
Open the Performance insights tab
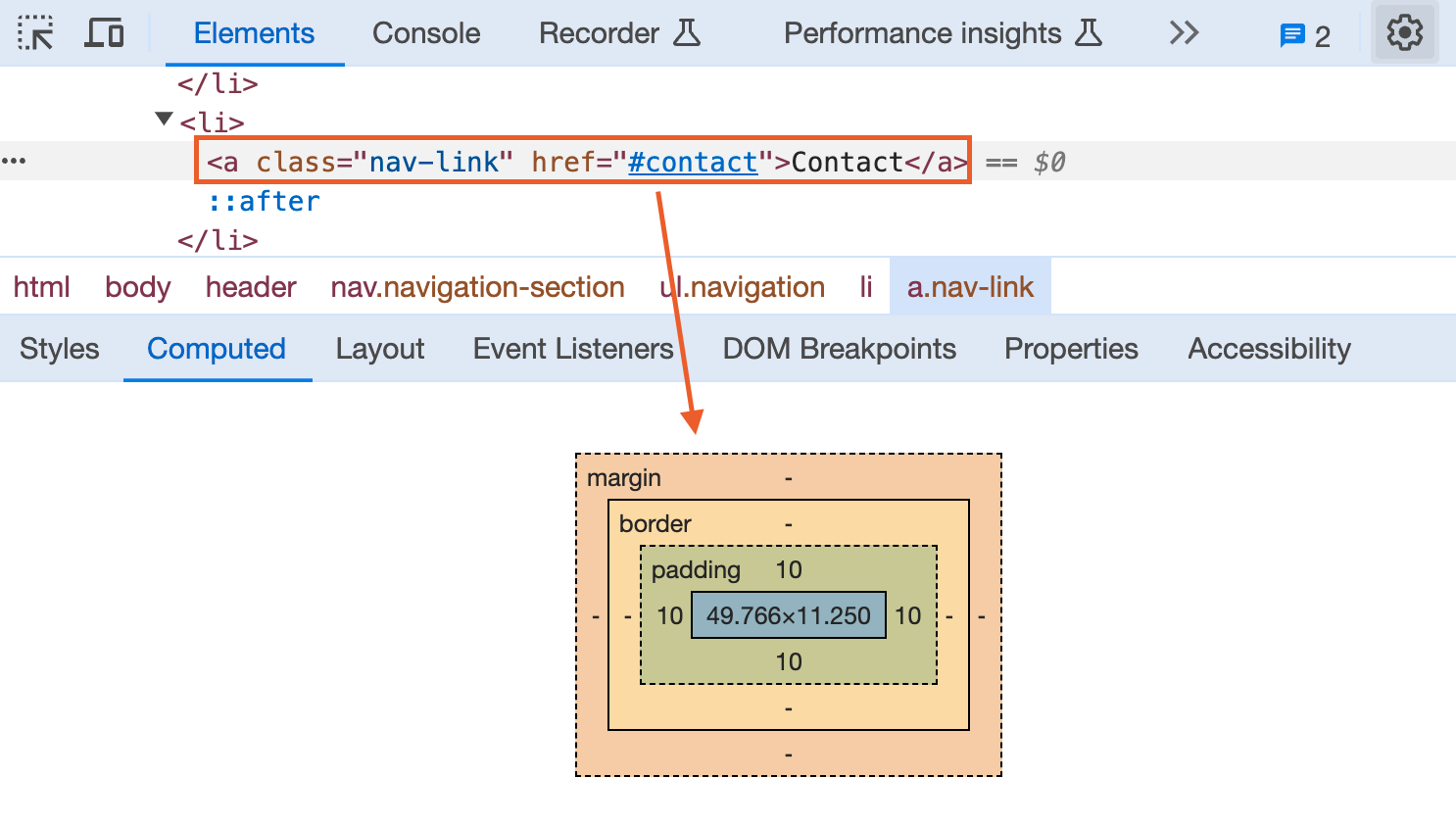point(943,33)
